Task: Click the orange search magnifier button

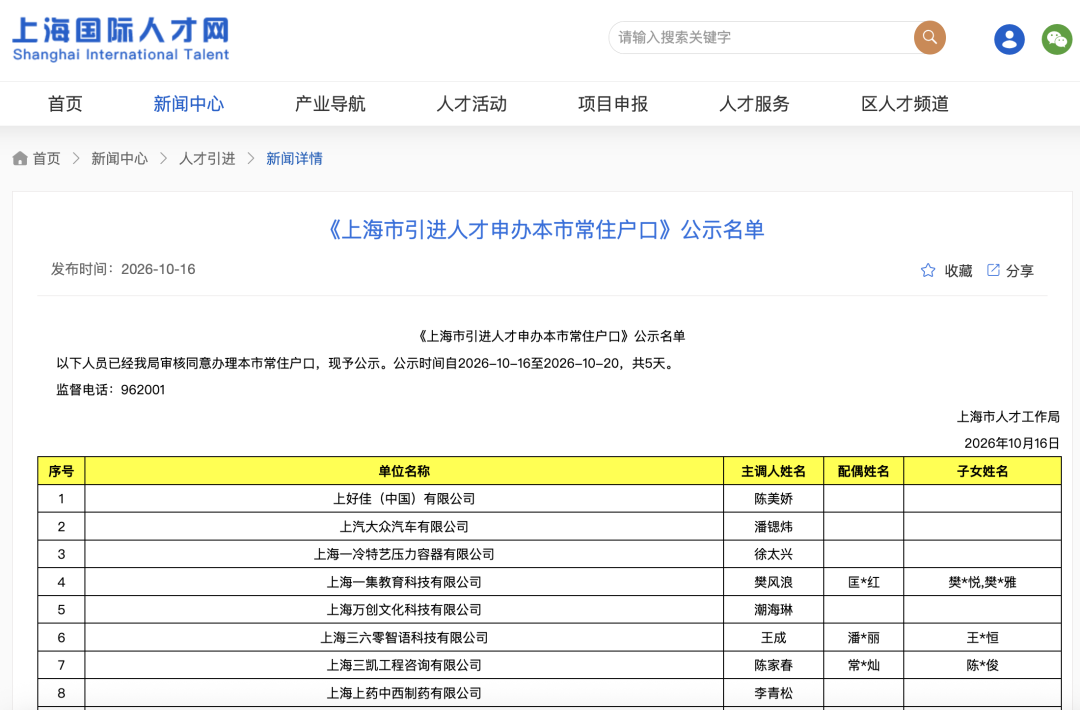Action: (929, 37)
